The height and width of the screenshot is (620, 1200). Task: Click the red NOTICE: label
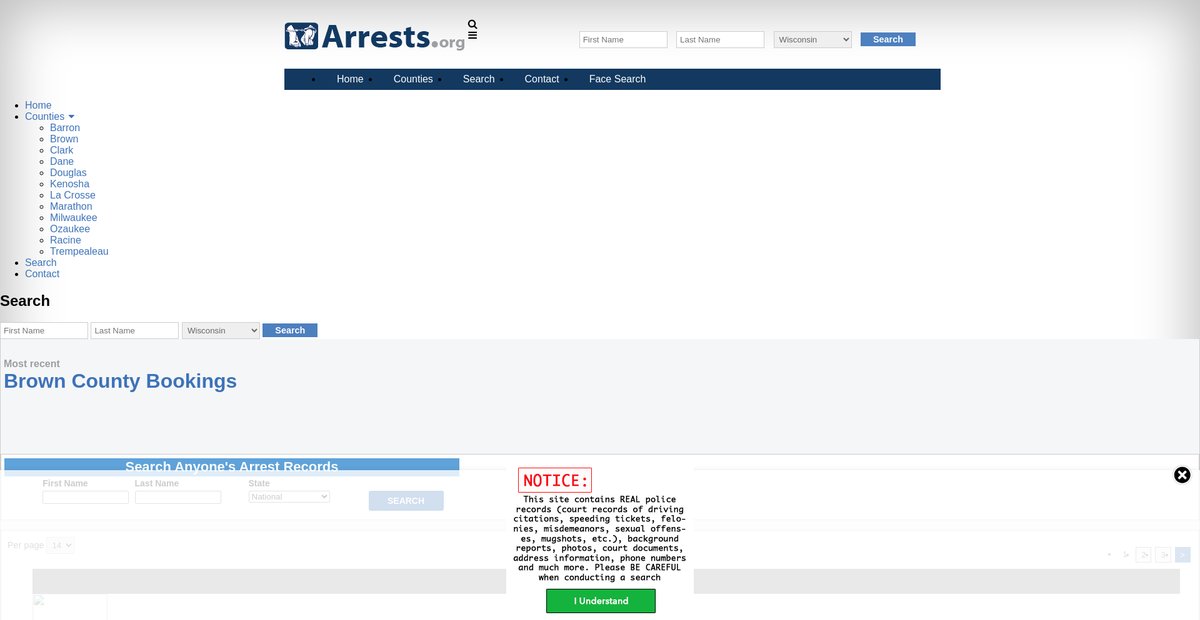click(x=555, y=480)
